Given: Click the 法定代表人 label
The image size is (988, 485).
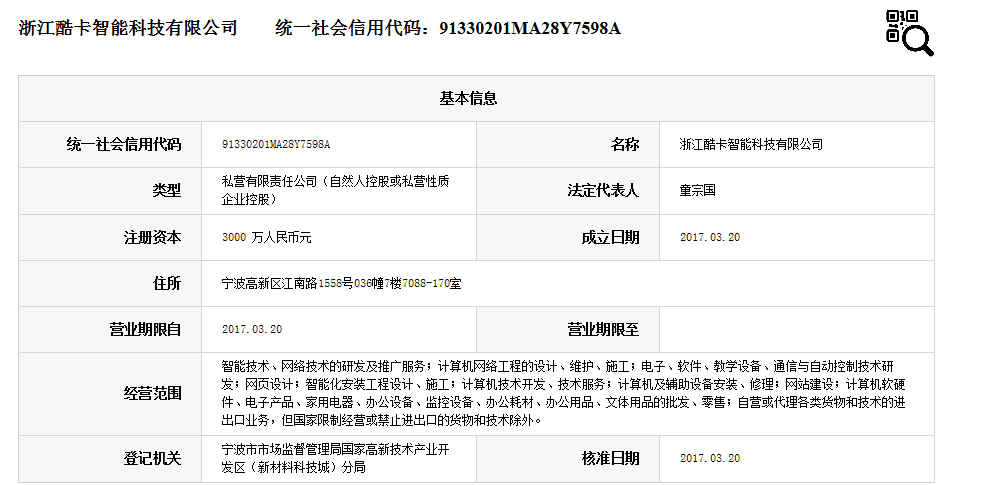Looking at the screenshot, I should (603, 191).
